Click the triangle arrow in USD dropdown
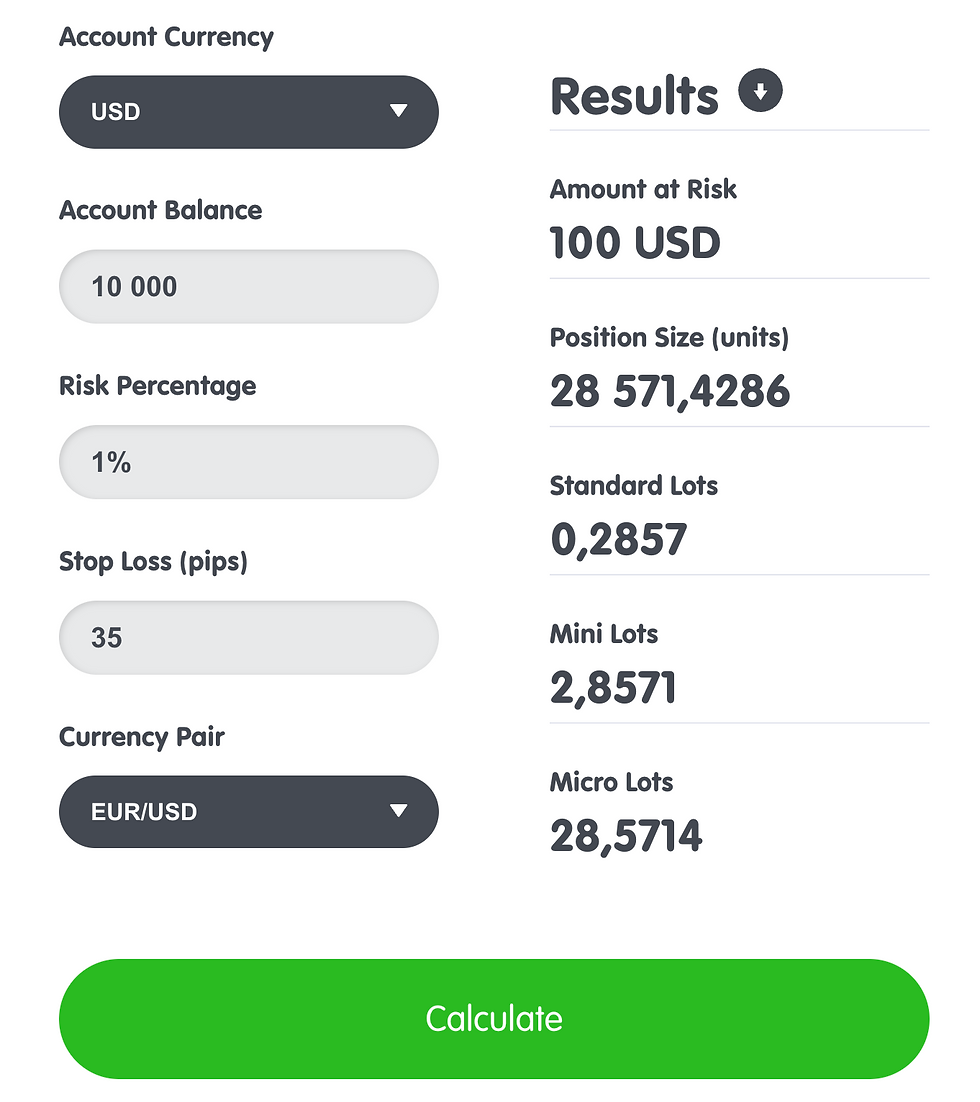Viewport: 980px width, 1102px height. (x=398, y=111)
